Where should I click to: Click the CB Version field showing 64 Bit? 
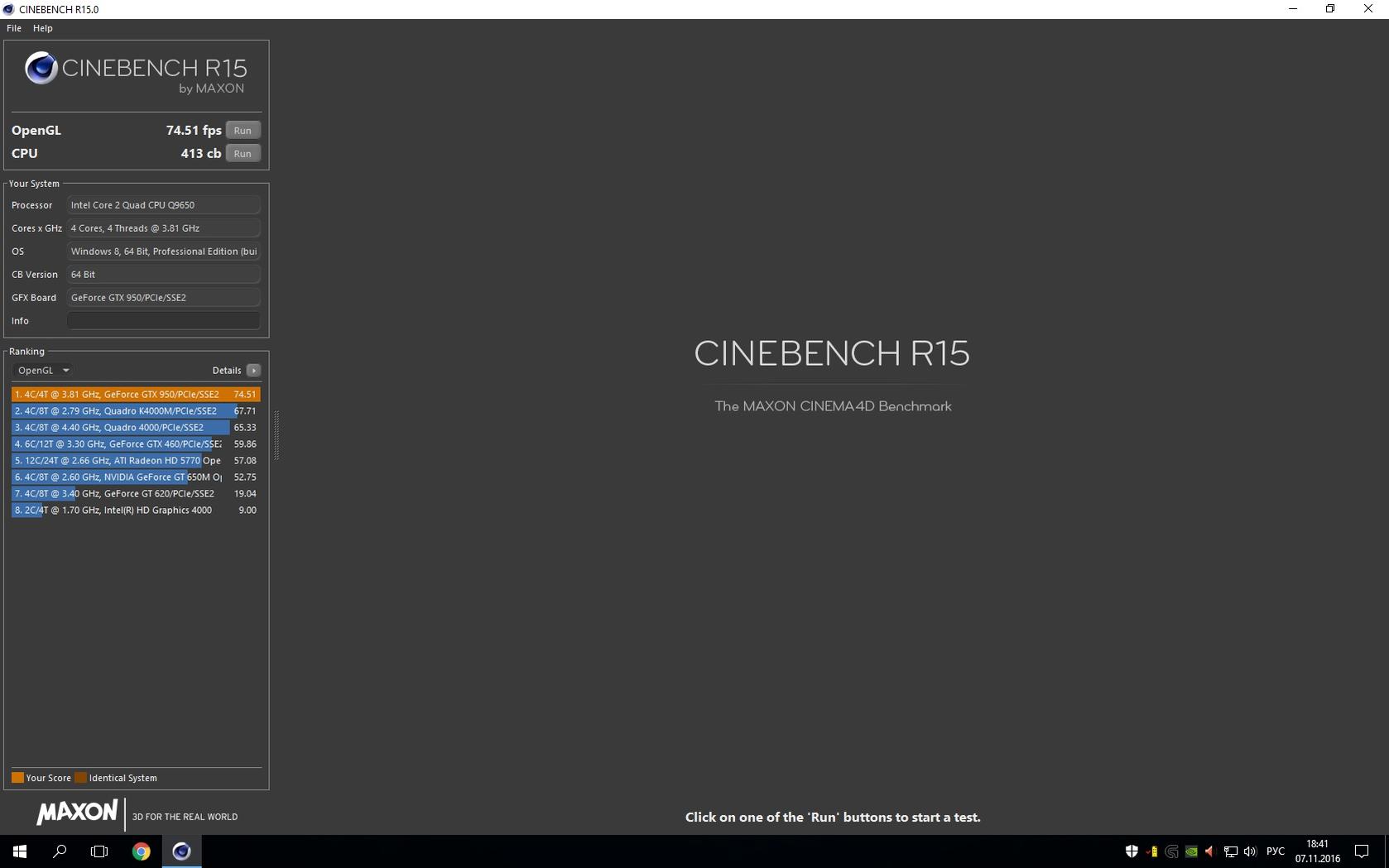[x=163, y=275]
